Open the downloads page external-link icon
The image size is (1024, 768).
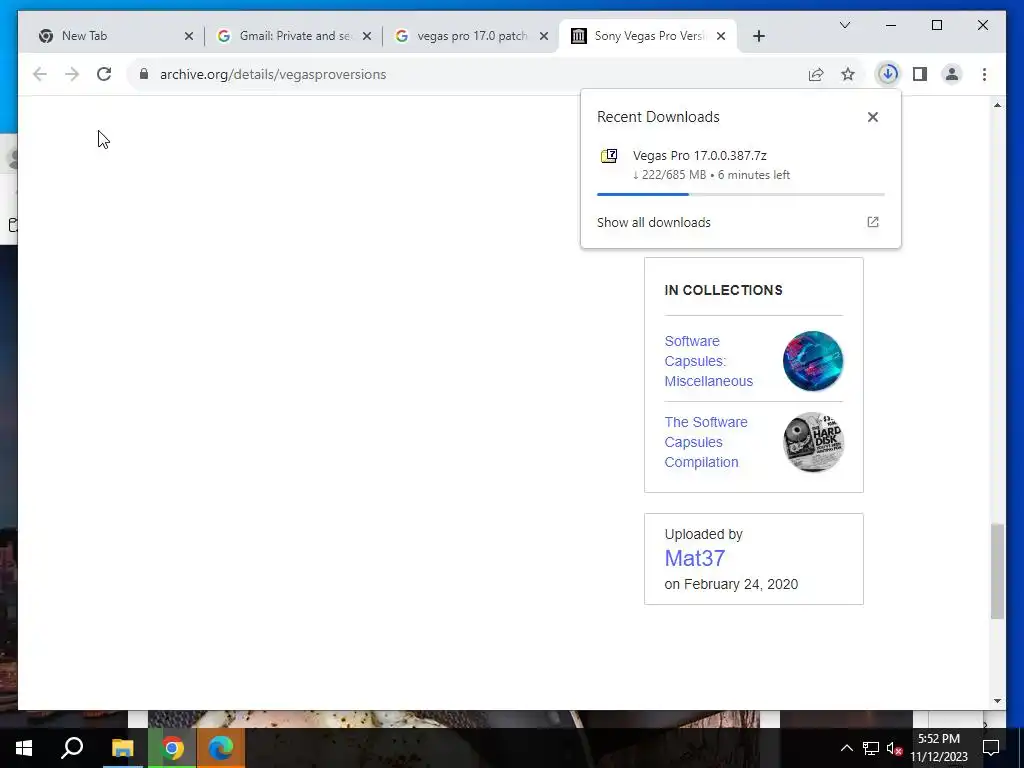872,222
